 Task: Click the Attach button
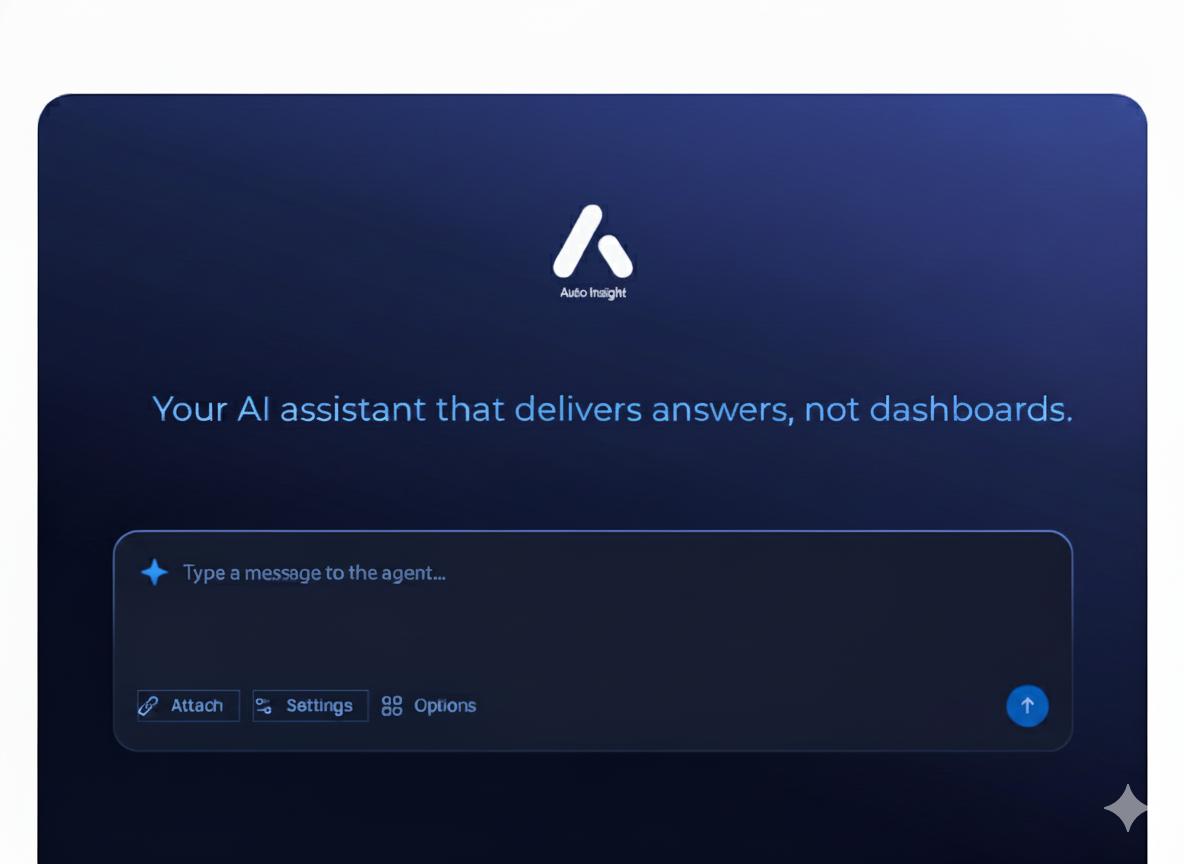tap(188, 705)
